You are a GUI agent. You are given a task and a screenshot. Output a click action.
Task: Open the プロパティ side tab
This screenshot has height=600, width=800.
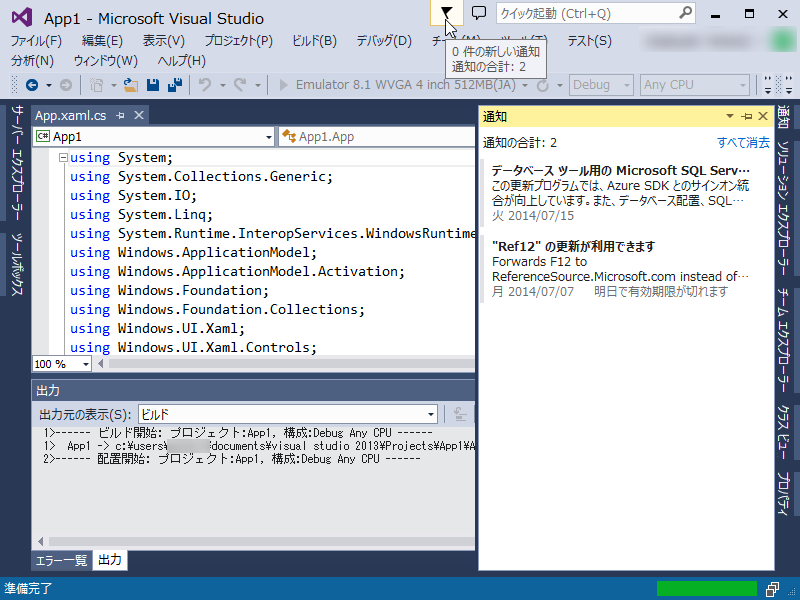tap(784, 493)
